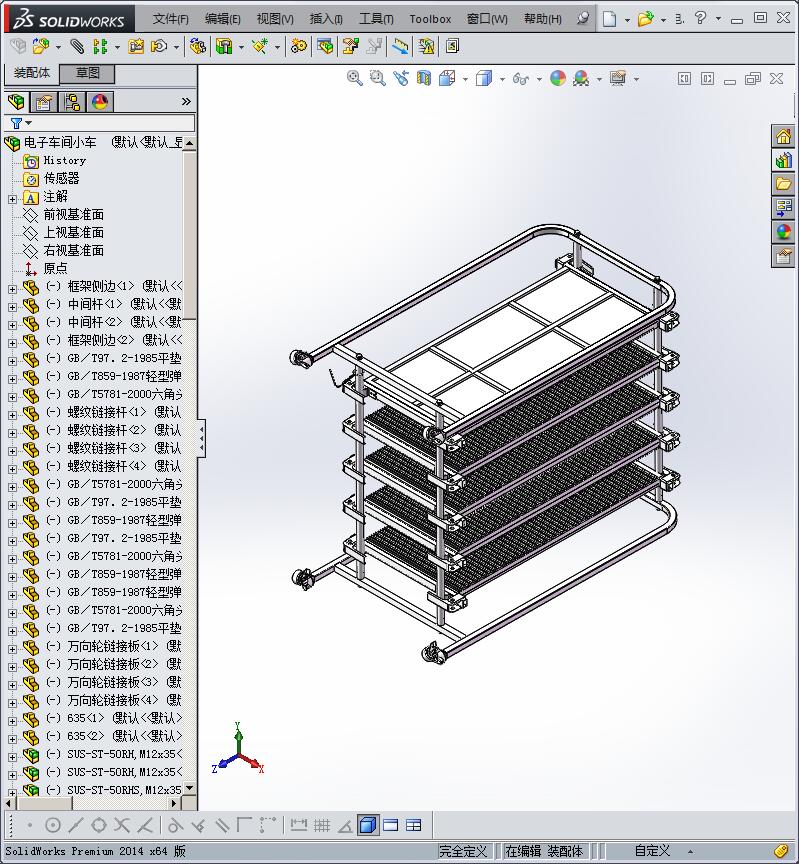Open the 文件(F) menu
This screenshot has height=864, width=799.
pos(170,19)
